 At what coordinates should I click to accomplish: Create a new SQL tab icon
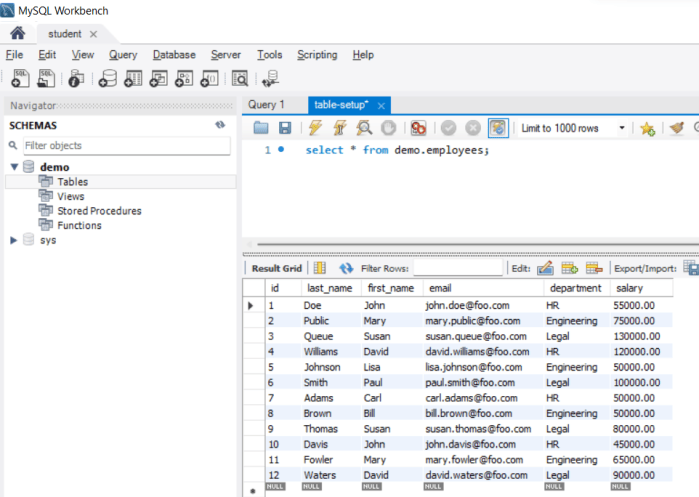(20, 78)
